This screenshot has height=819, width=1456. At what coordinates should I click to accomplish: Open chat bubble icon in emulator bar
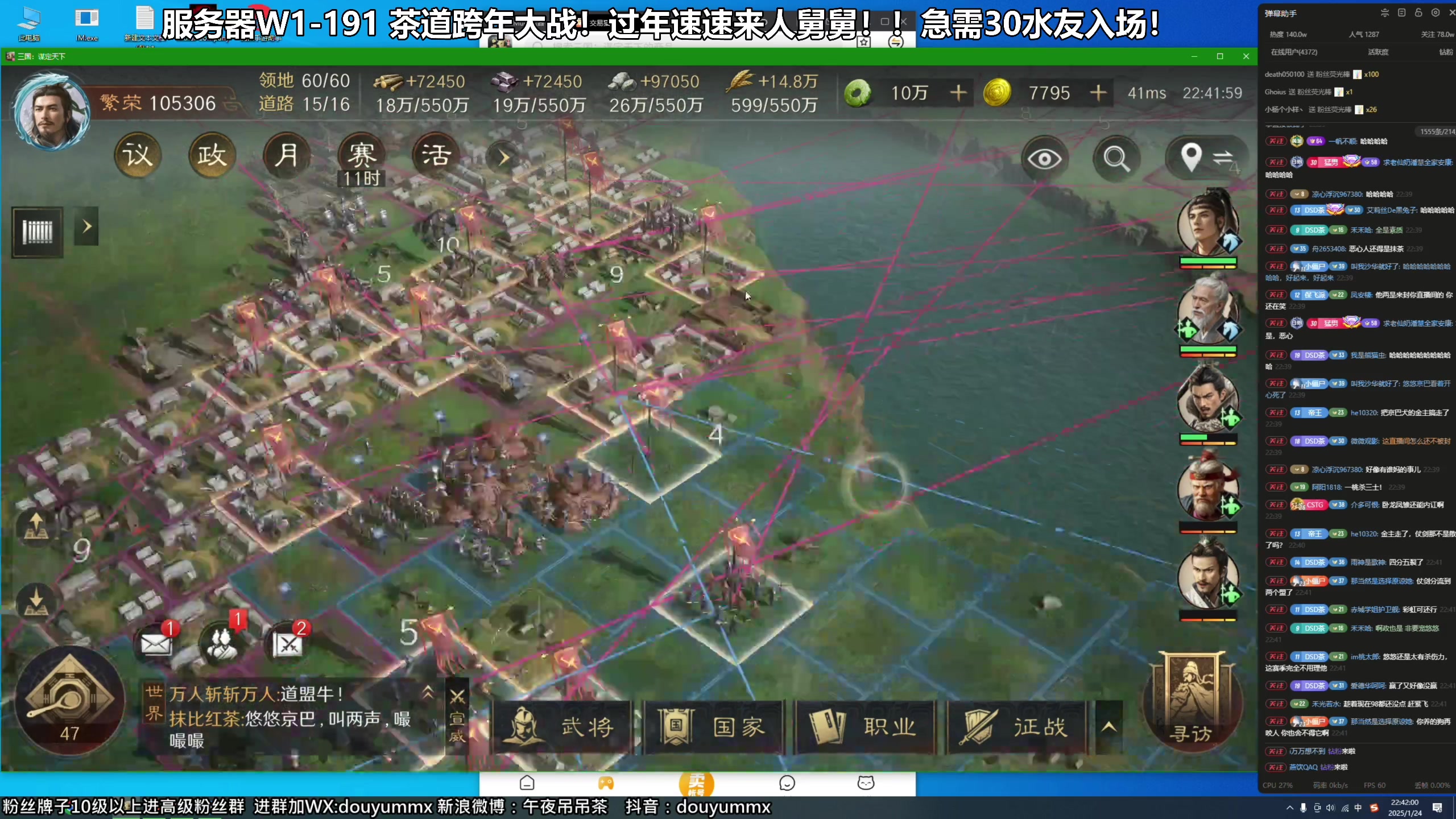[787, 783]
